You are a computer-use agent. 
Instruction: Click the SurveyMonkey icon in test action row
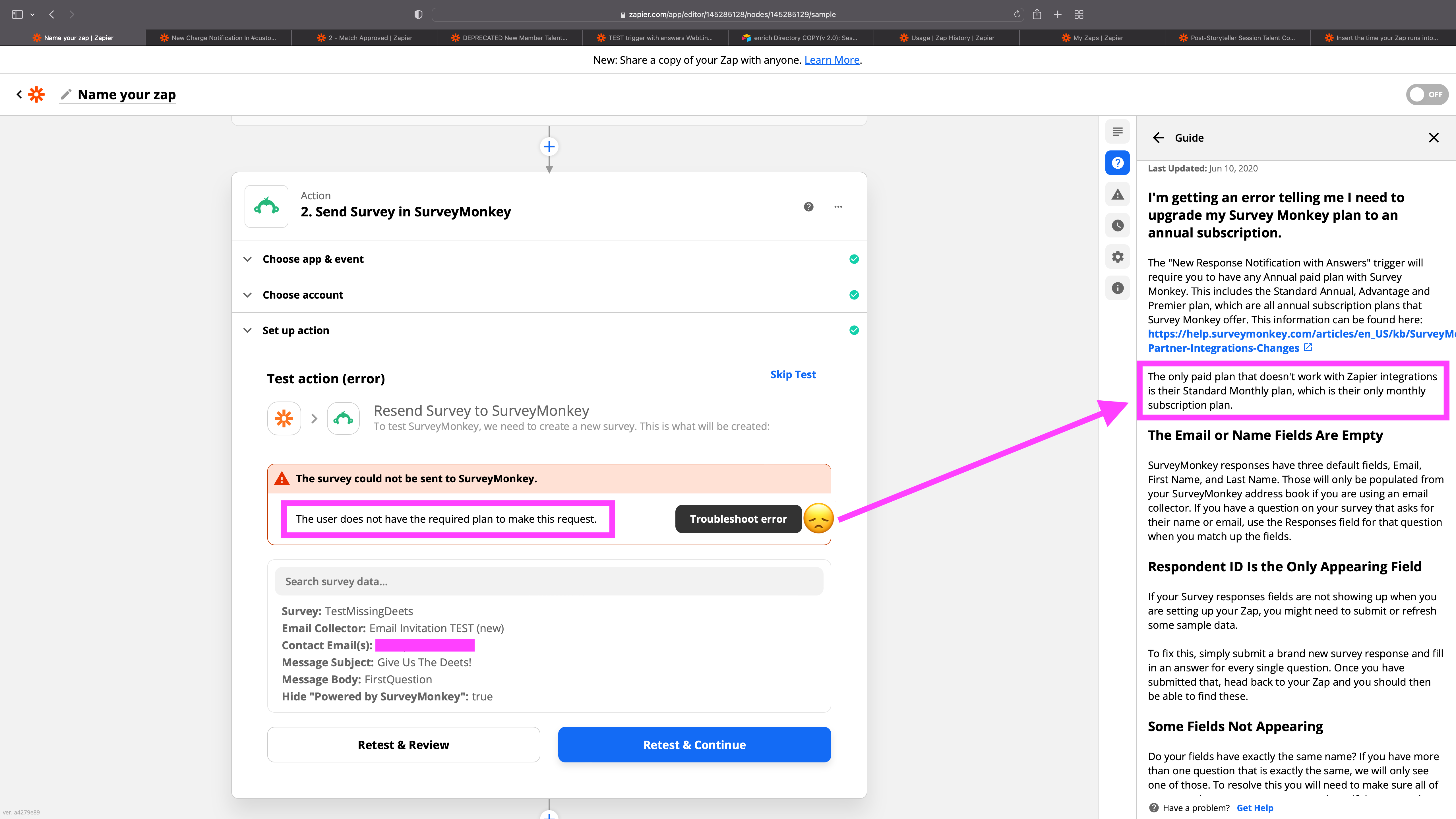[343, 418]
